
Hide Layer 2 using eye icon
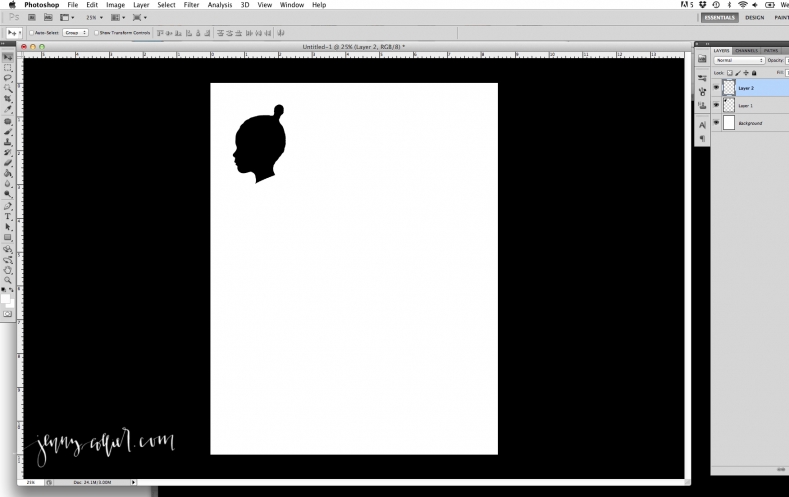pyautogui.click(x=716, y=88)
